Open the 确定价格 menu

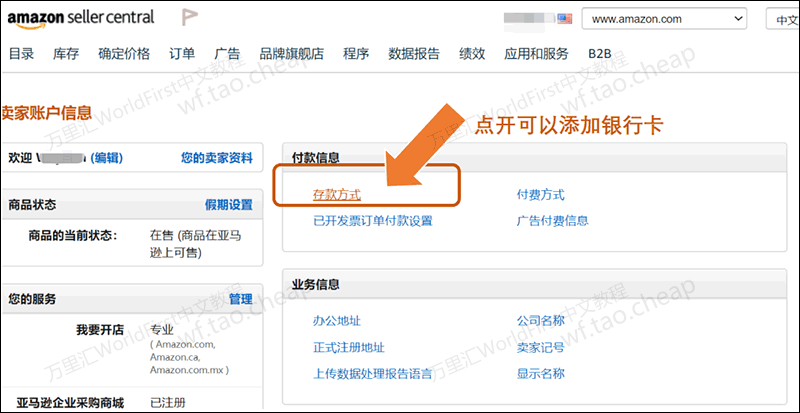124,54
